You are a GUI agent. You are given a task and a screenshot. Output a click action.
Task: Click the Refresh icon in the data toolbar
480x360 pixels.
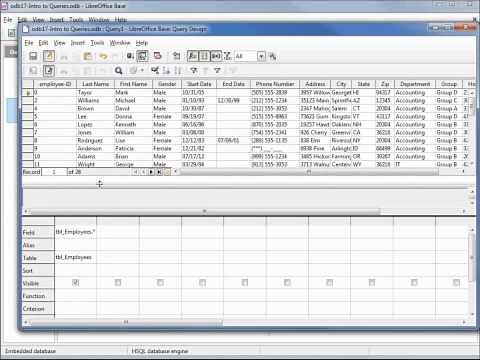134,70
